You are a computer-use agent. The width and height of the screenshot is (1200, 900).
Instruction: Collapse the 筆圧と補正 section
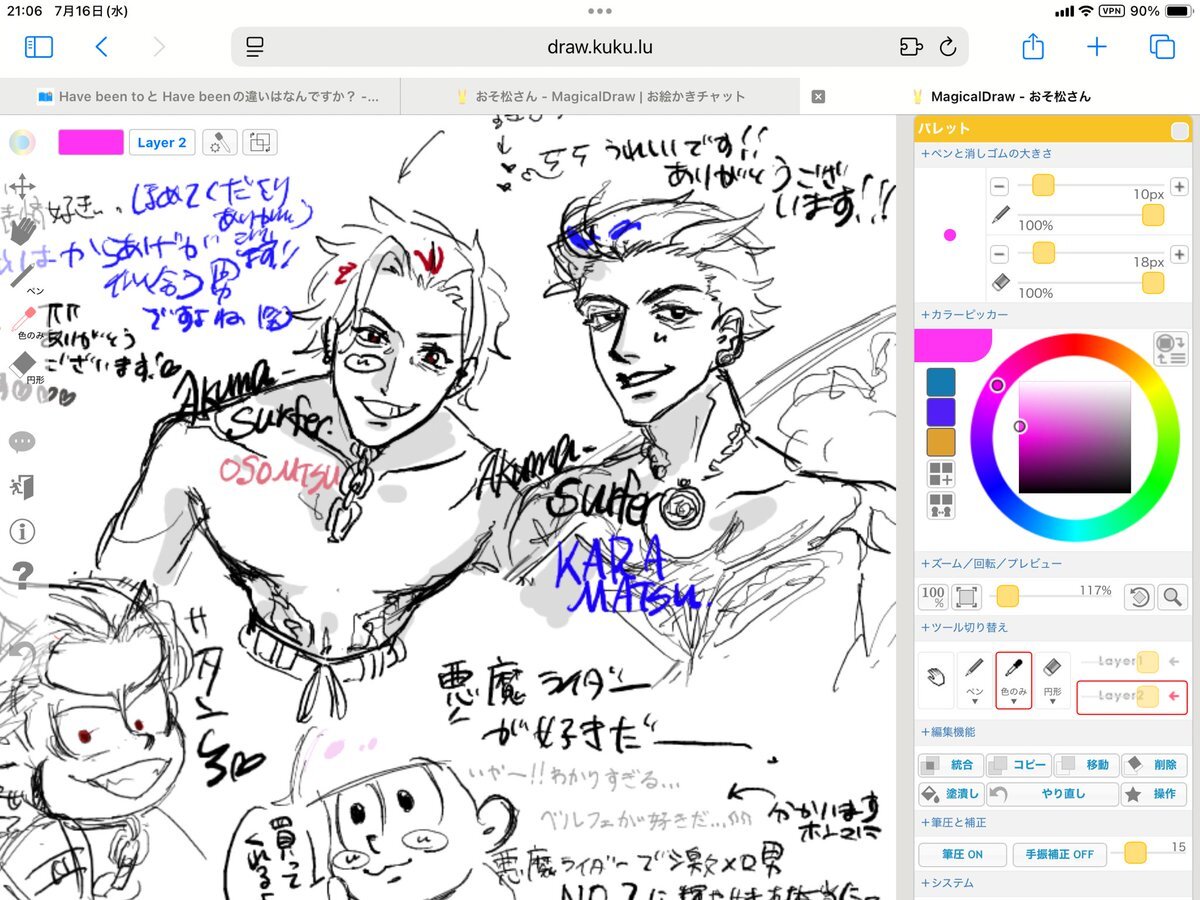[953, 823]
